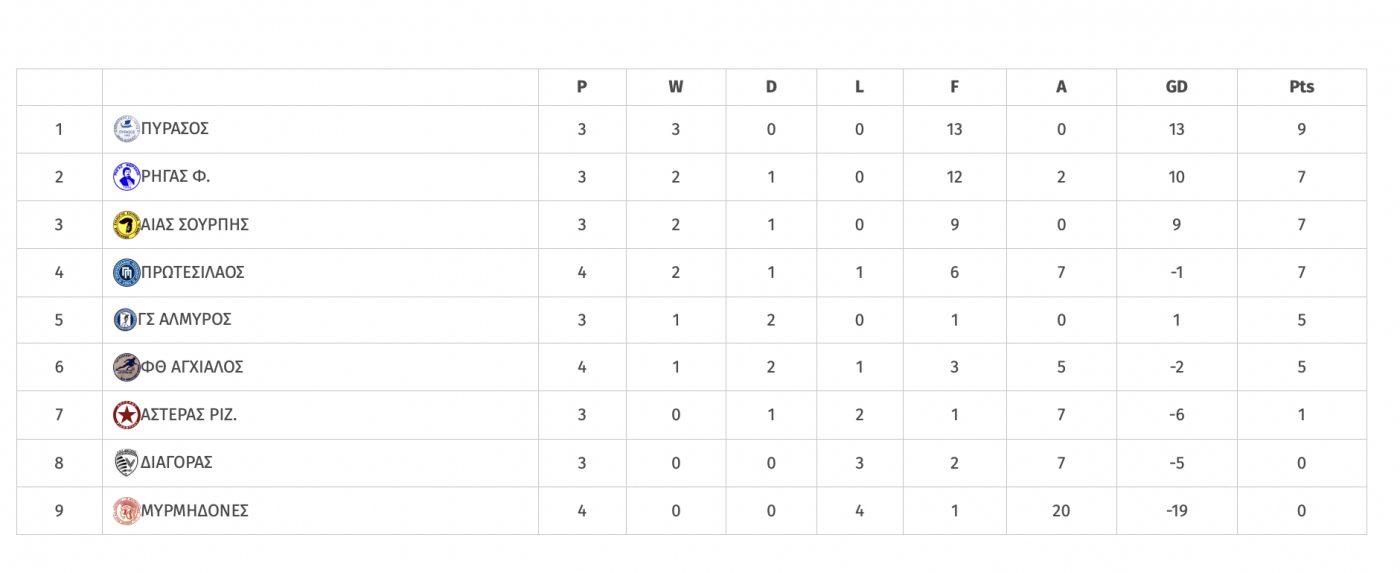This screenshot has width=1400, height=573.
Task: Click the ΓΣ ΑΛΜΥΡΟΣ team logo
Action: [x=125, y=320]
